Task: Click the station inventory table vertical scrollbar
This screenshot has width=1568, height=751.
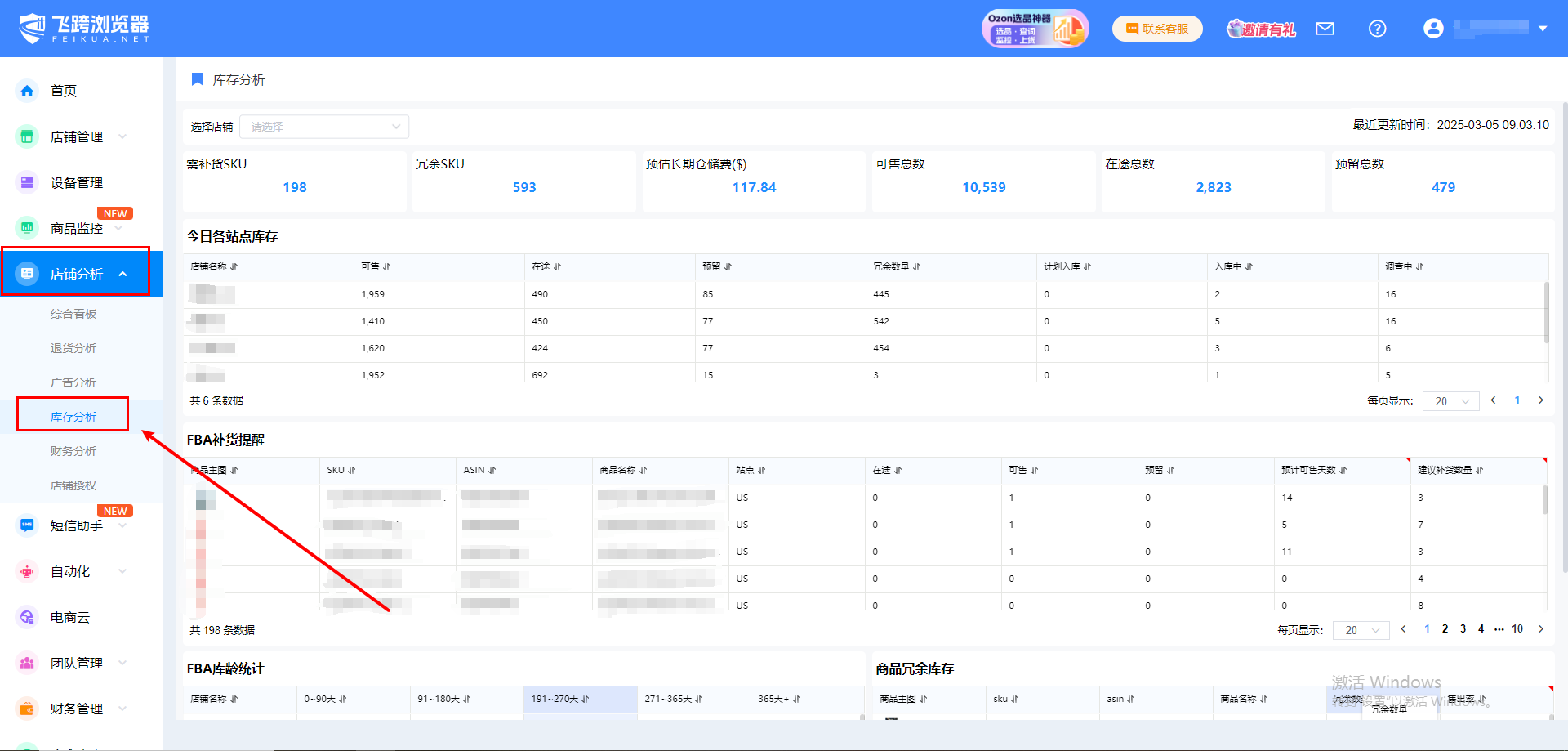Action: pyautogui.click(x=1545, y=312)
